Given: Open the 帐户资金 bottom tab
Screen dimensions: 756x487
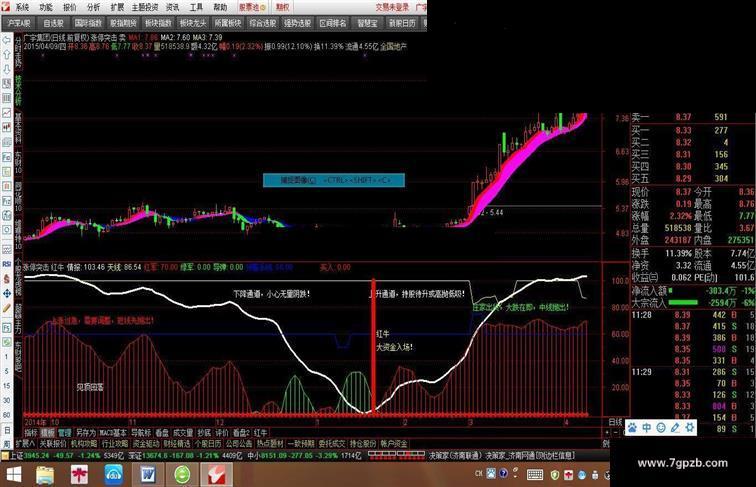Looking at the screenshot, I should pyautogui.click(x=394, y=444).
